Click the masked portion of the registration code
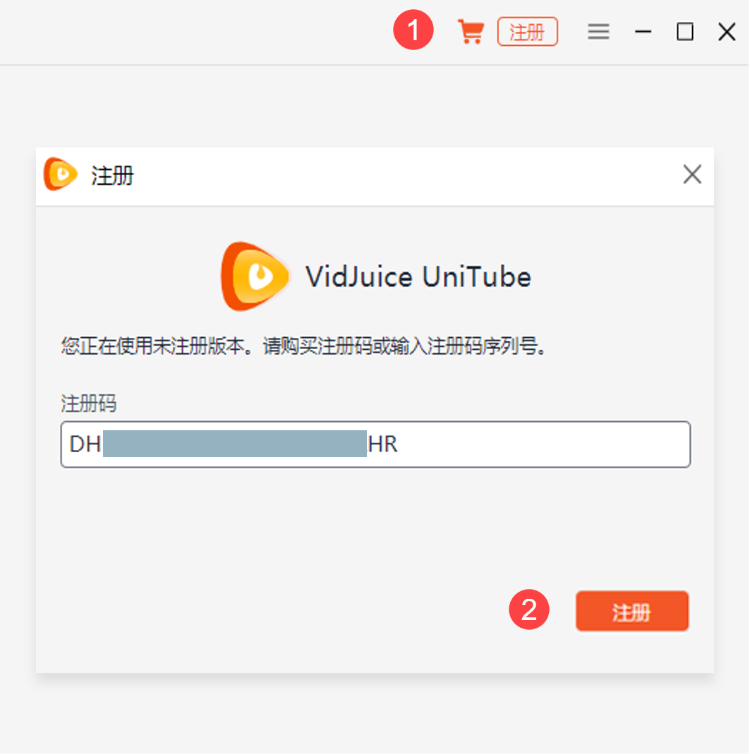Screen dimensions: 750x754 (235, 443)
